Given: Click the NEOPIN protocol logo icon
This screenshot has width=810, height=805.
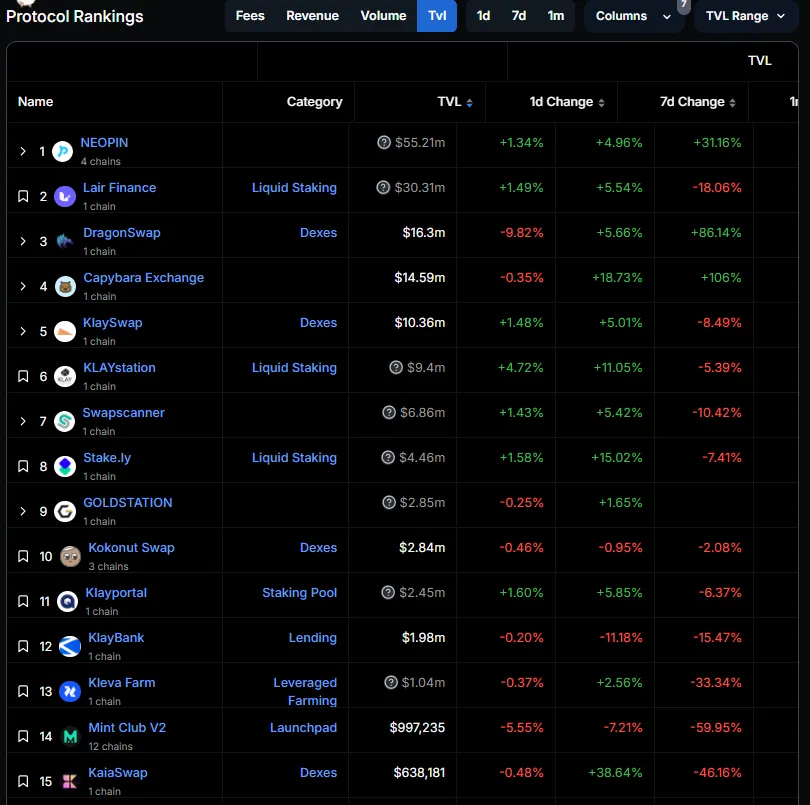Looking at the screenshot, I should click(62, 151).
